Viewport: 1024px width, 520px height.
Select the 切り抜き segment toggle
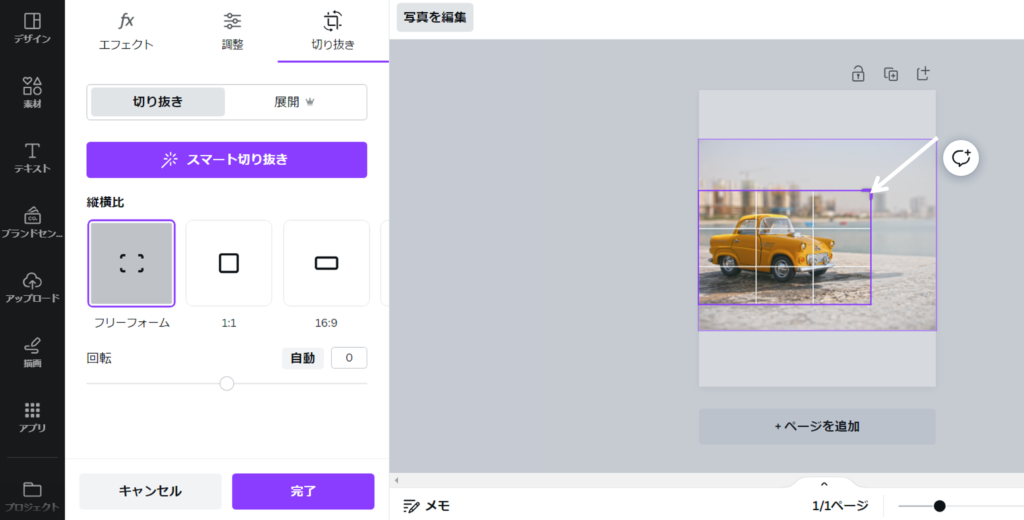[158, 102]
